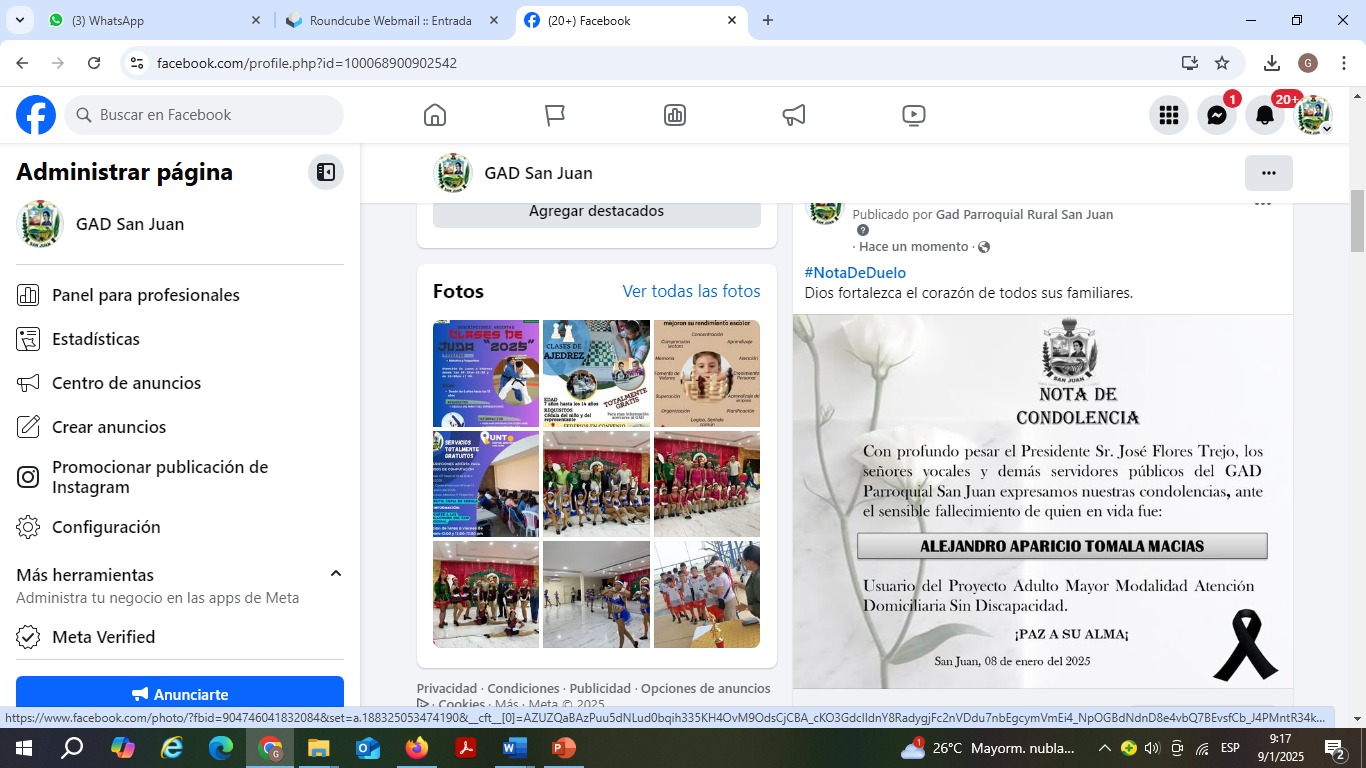Open the Video tab icon

pos(913,115)
